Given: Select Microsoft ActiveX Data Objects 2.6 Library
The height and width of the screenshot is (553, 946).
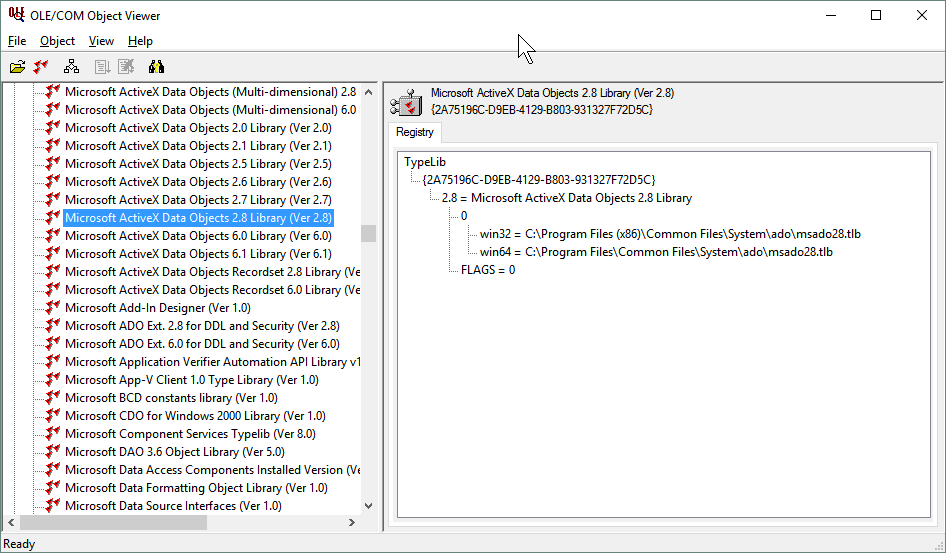Looking at the screenshot, I should (198, 182).
